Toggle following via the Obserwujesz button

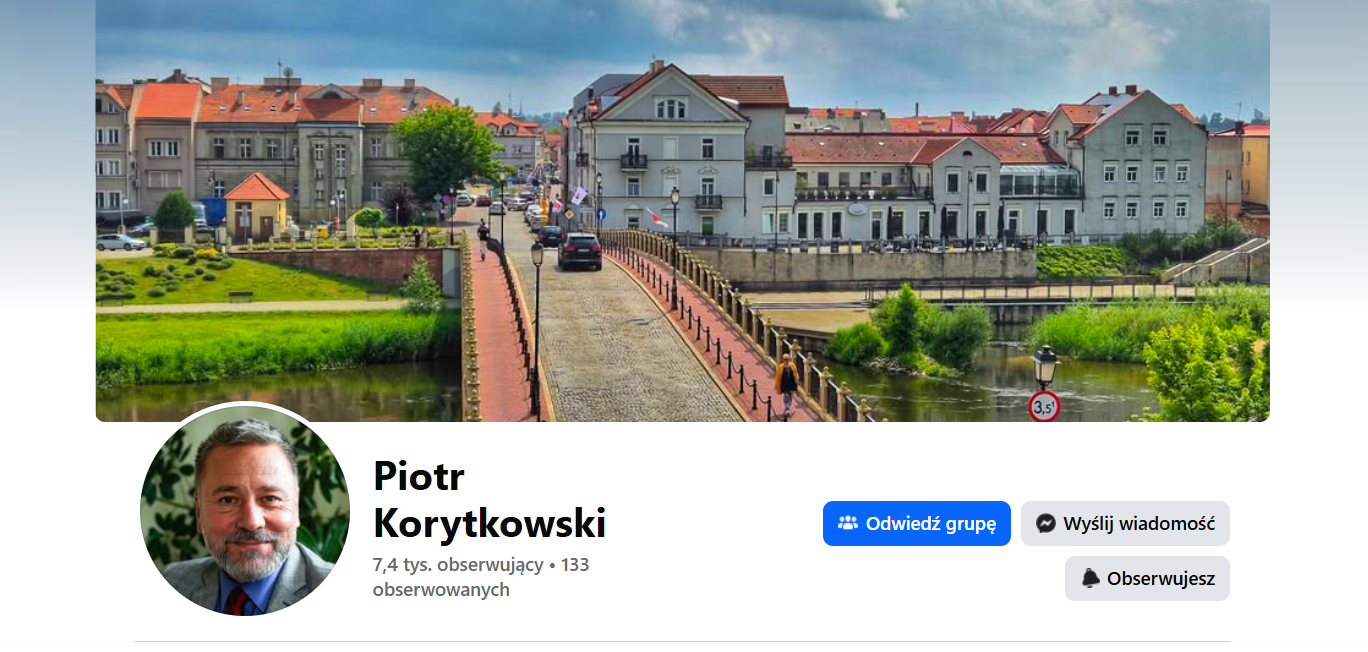pos(1147,578)
